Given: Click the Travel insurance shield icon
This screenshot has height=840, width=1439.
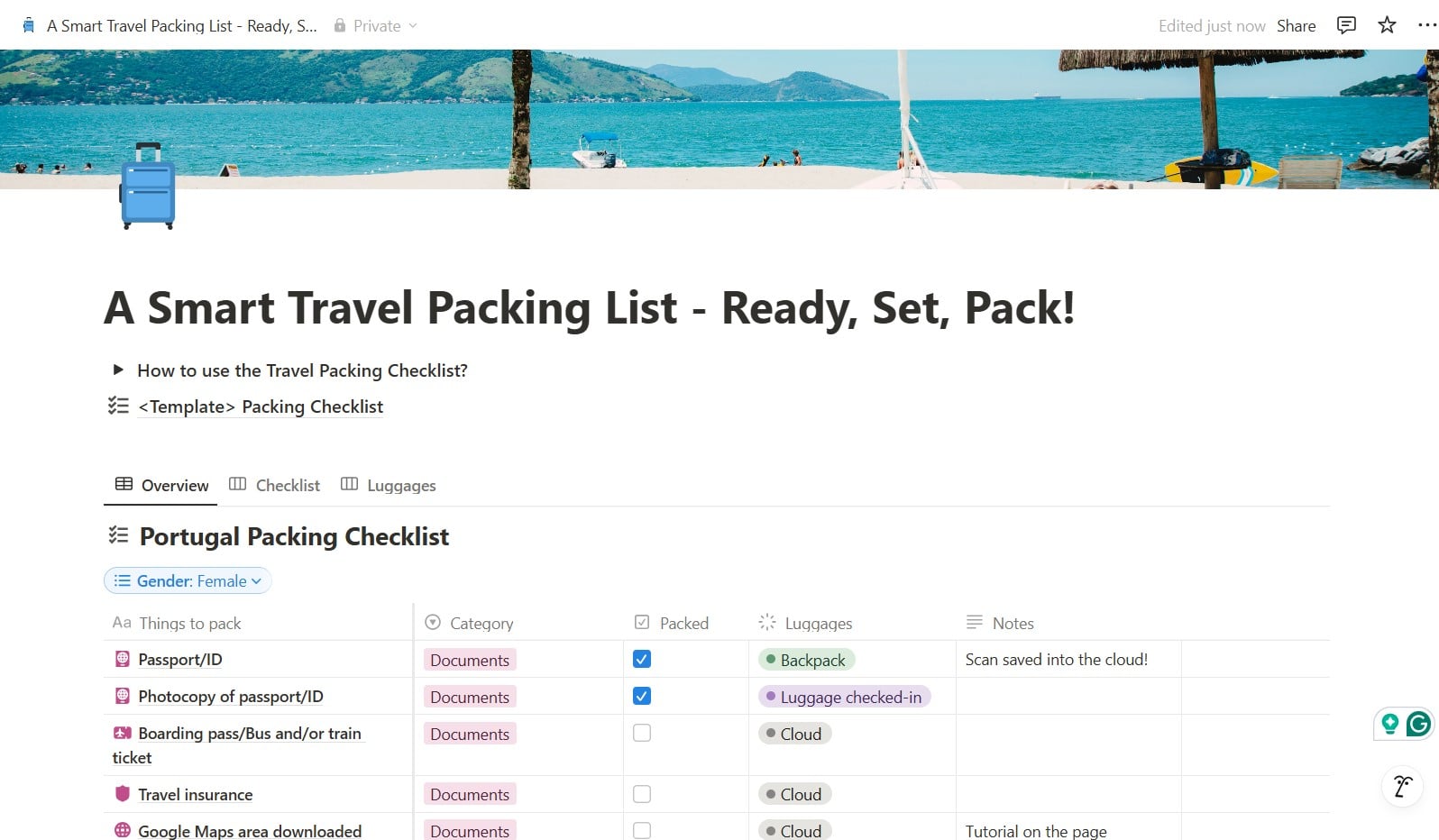Looking at the screenshot, I should 123,794.
